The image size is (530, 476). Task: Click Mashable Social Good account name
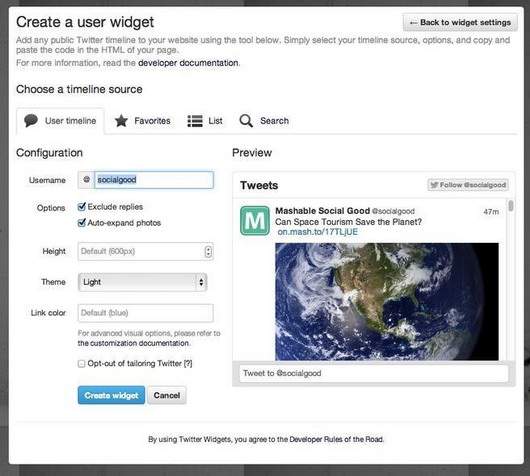[x=322, y=211]
